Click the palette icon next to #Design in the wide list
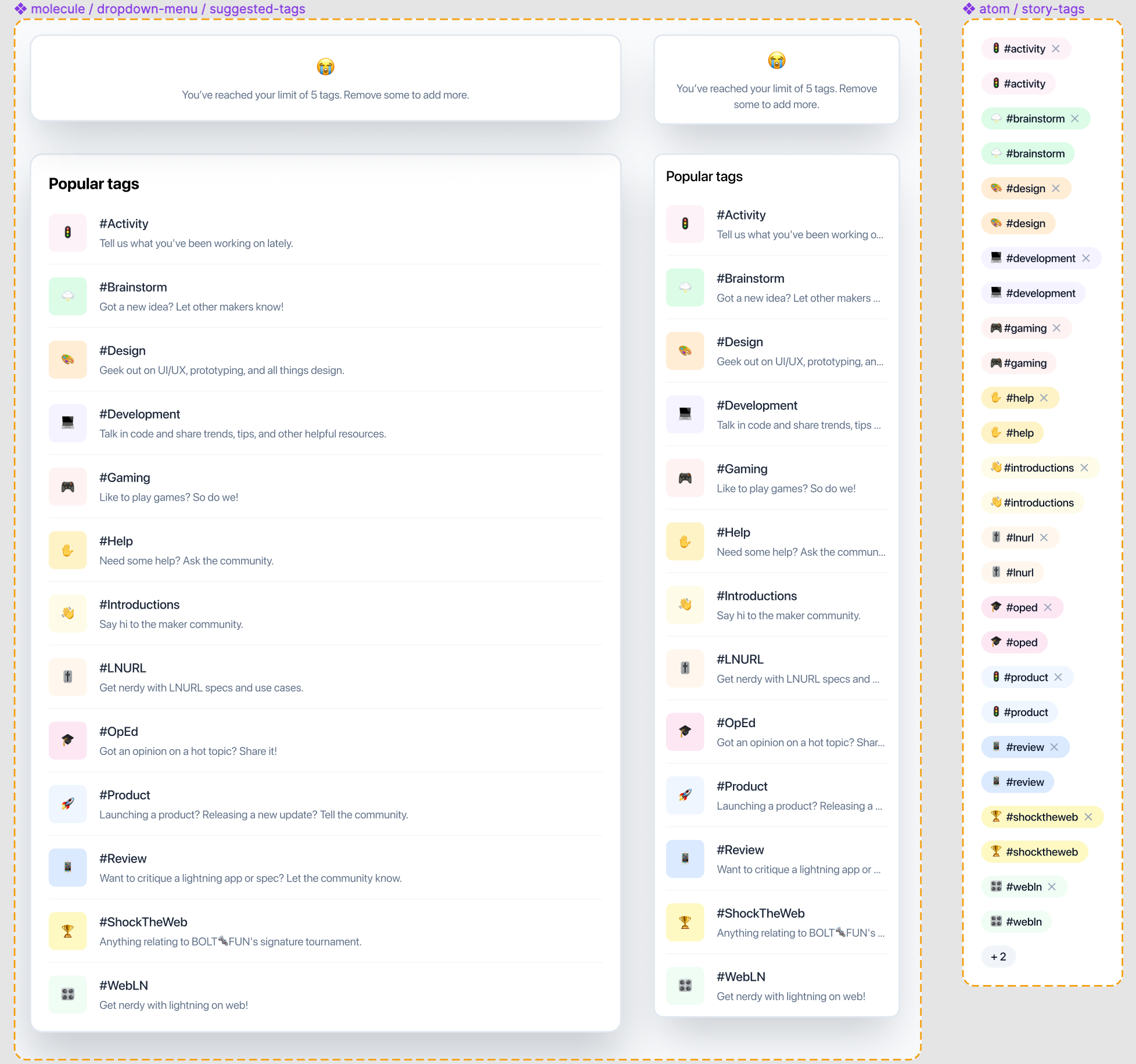 68,360
